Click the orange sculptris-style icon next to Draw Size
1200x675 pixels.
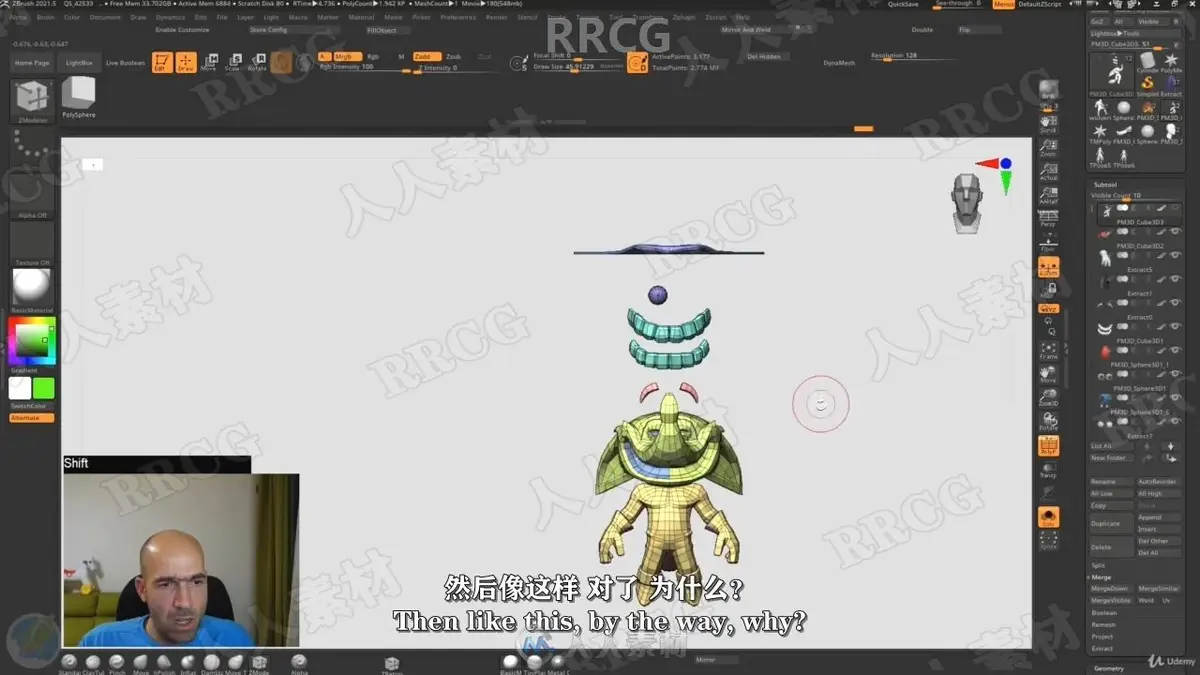pos(637,64)
